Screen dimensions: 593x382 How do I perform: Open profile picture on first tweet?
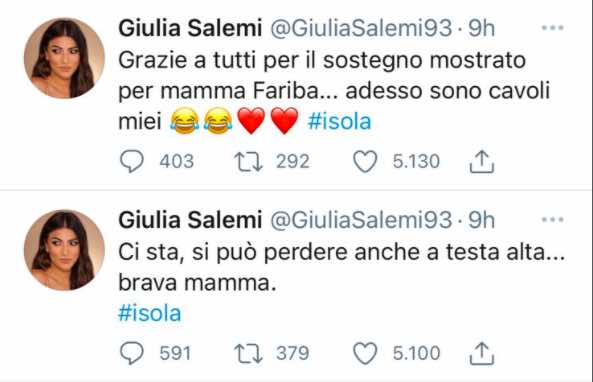click(64, 58)
